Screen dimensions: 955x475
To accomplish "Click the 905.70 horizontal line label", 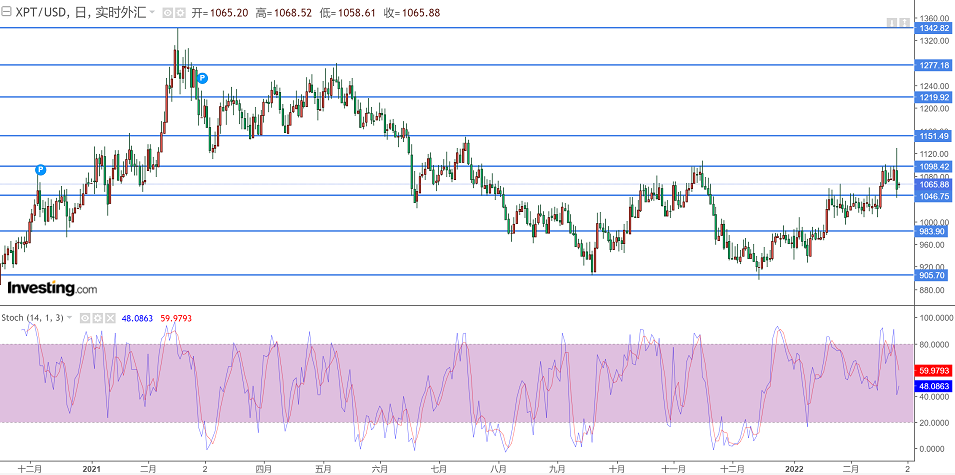I will (933, 275).
